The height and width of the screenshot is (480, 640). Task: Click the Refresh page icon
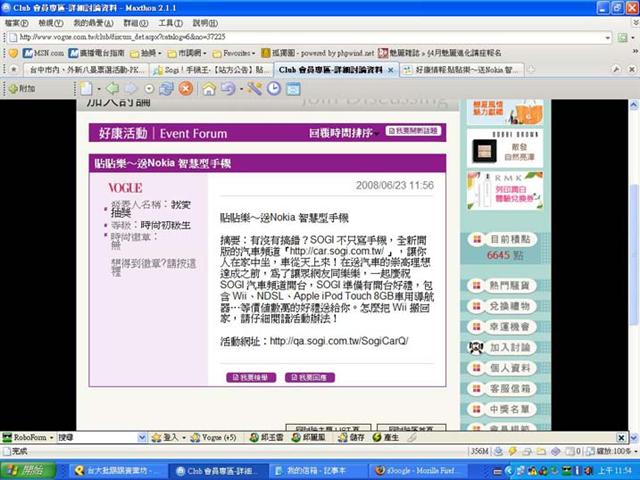click(166, 88)
